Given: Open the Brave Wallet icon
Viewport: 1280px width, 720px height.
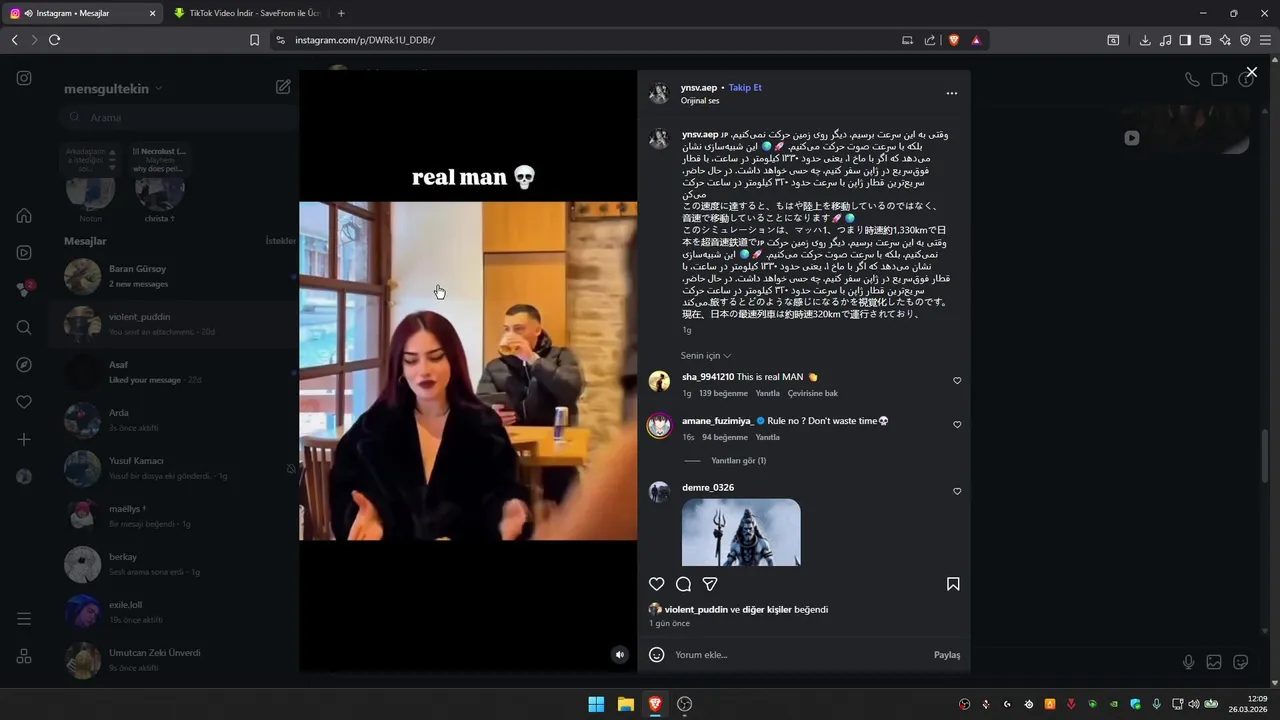Looking at the screenshot, I should 1205,40.
